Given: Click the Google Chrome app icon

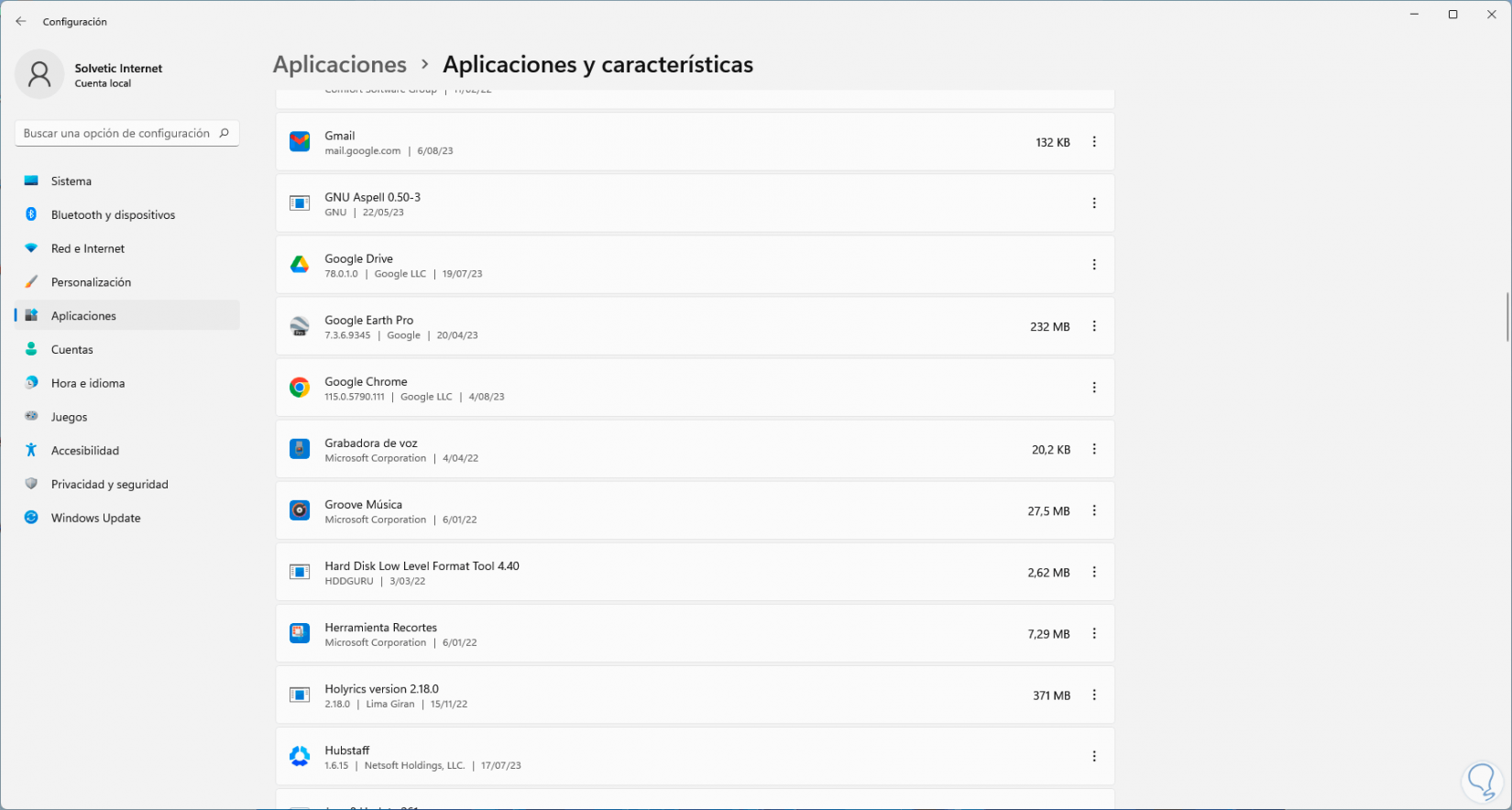Looking at the screenshot, I should (x=300, y=388).
